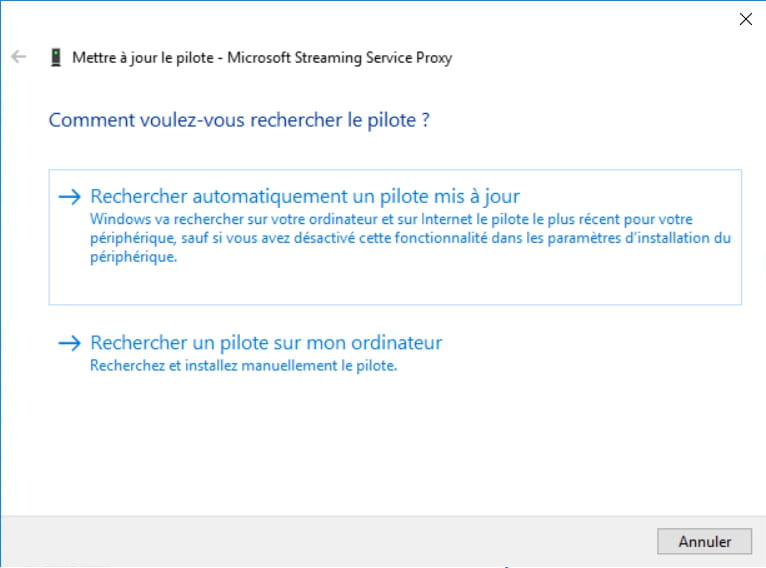Select Rechercher automatiquement un pilote mis à jour

[305, 196]
